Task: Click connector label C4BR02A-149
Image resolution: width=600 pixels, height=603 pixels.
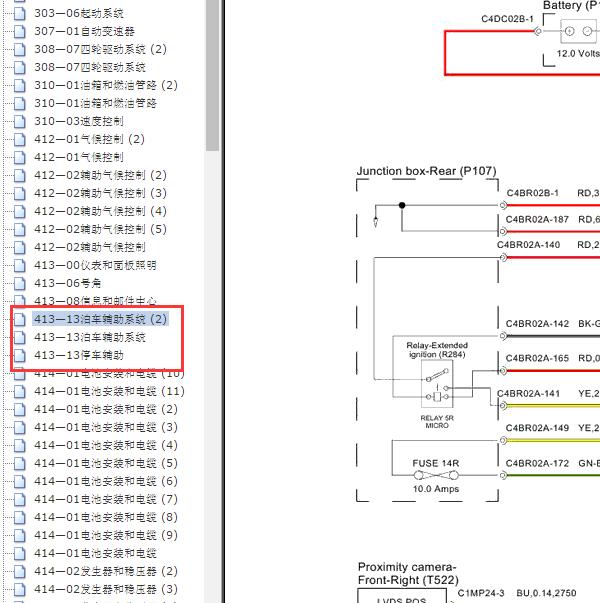Action: click(537, 428)
